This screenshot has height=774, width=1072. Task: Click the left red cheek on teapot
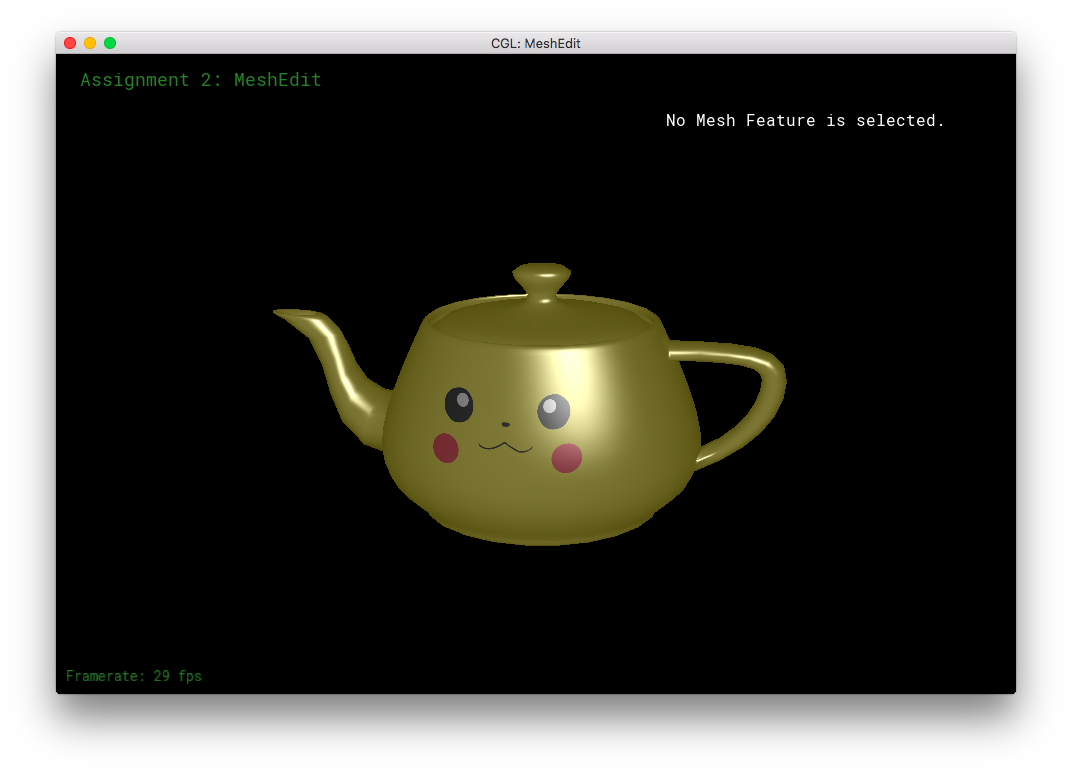coord(446,448)
